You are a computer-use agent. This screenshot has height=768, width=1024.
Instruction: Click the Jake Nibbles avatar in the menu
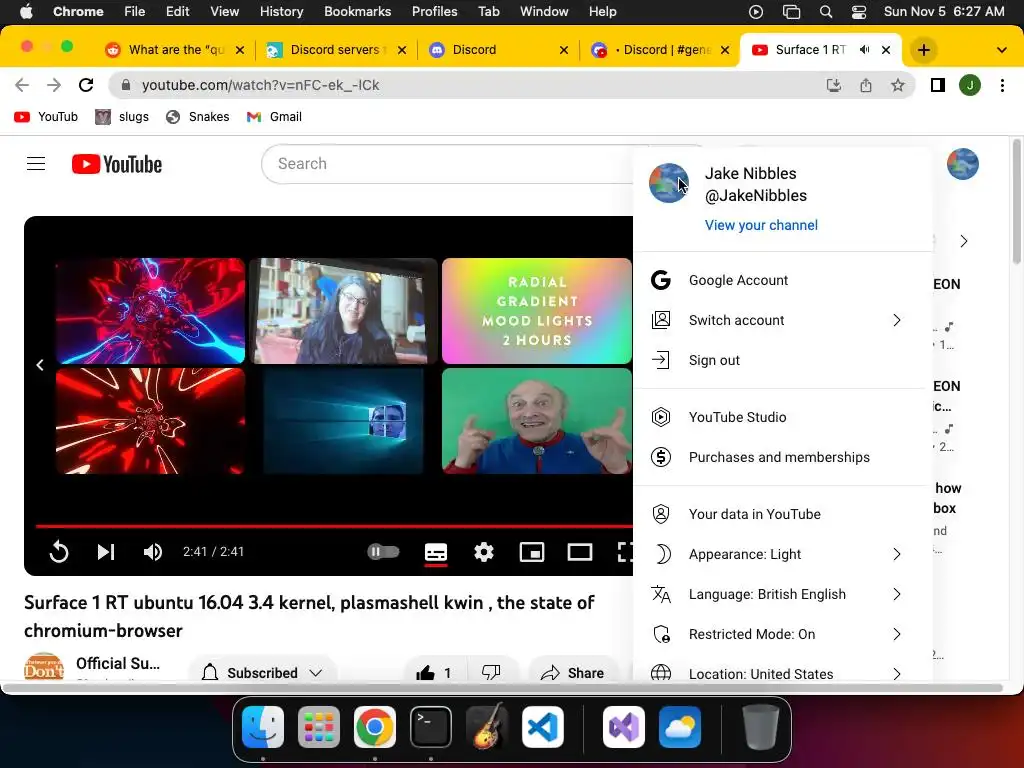point(668,183)
